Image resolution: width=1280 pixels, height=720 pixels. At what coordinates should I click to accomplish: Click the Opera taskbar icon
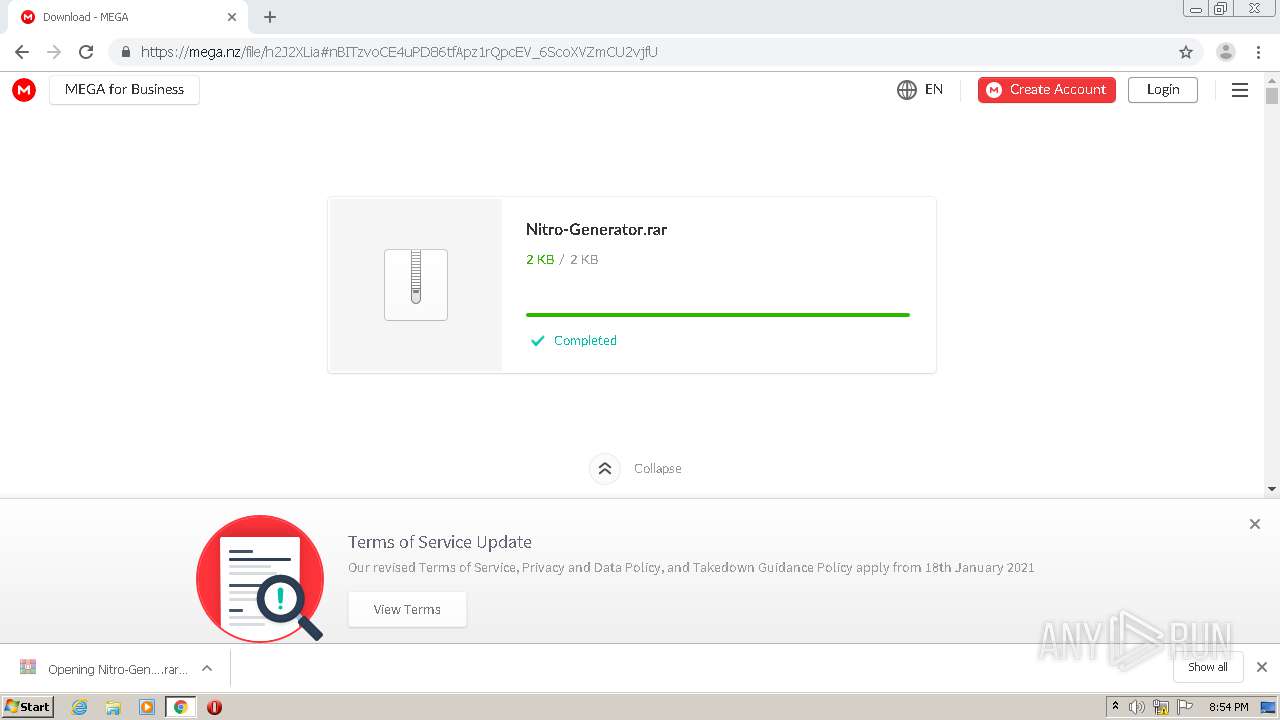[214, 707]
